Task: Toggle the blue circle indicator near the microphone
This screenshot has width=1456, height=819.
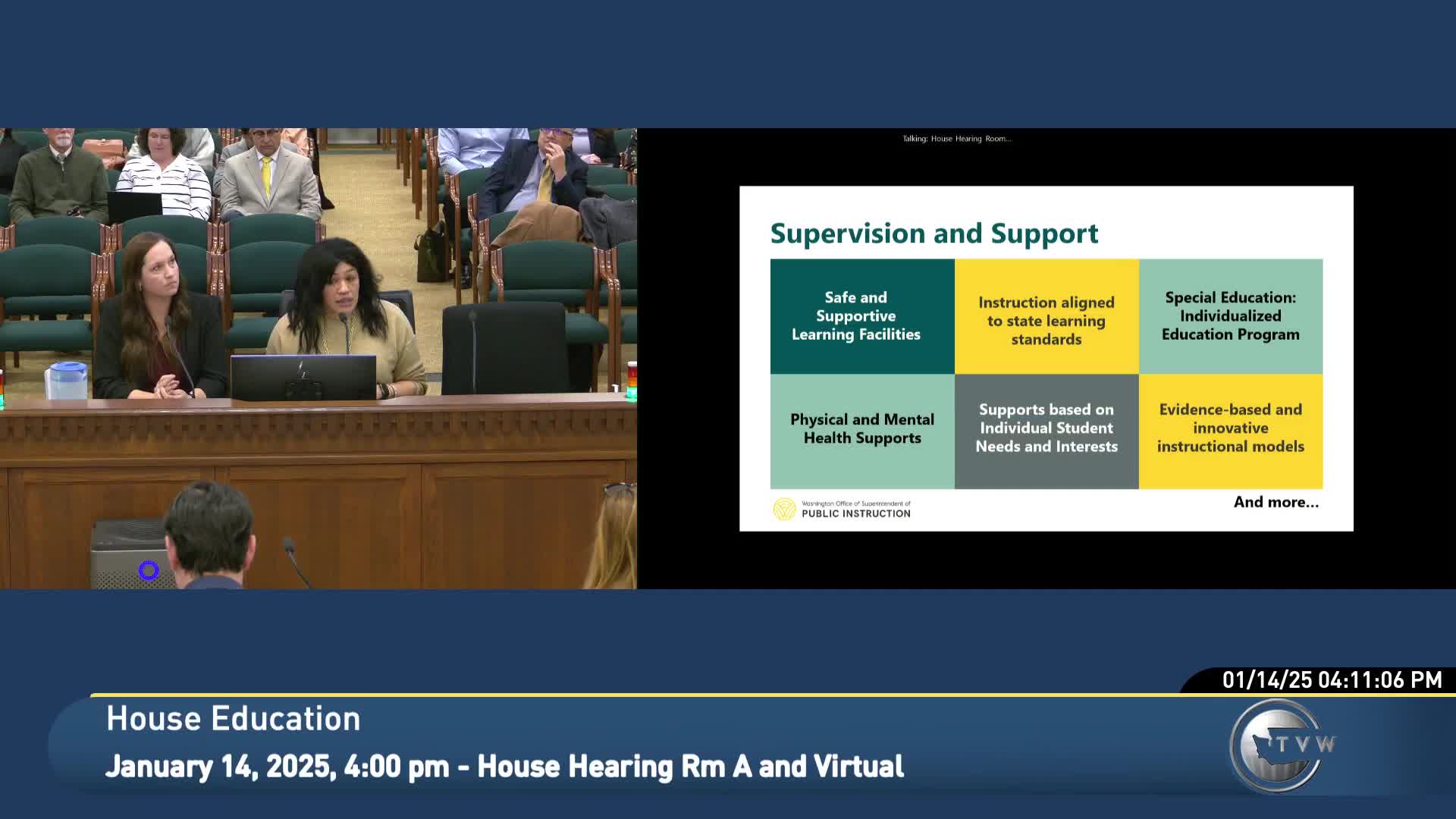Action: 149,569
